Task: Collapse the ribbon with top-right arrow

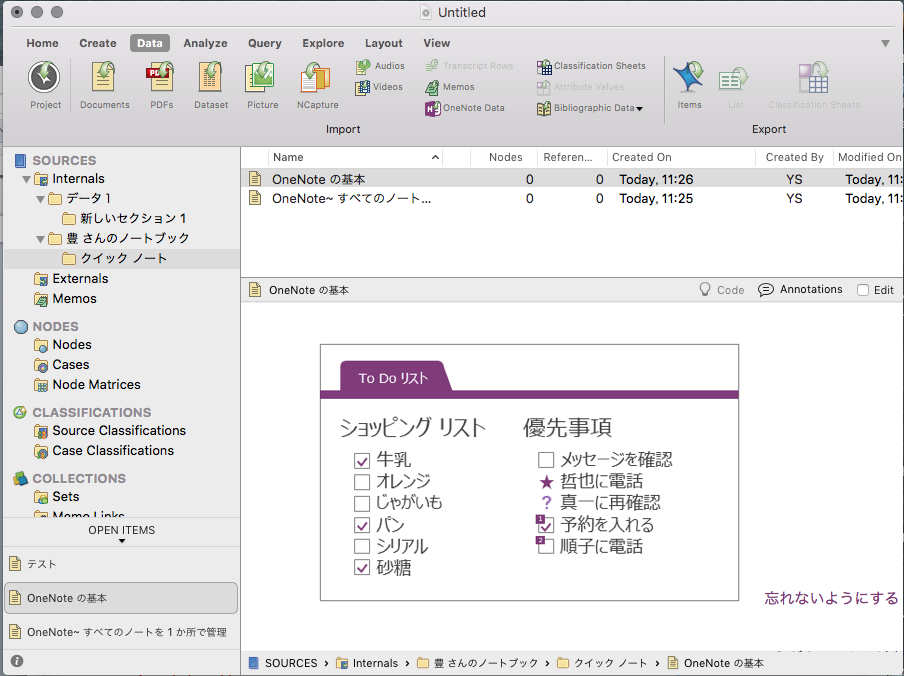Action: 885,43
